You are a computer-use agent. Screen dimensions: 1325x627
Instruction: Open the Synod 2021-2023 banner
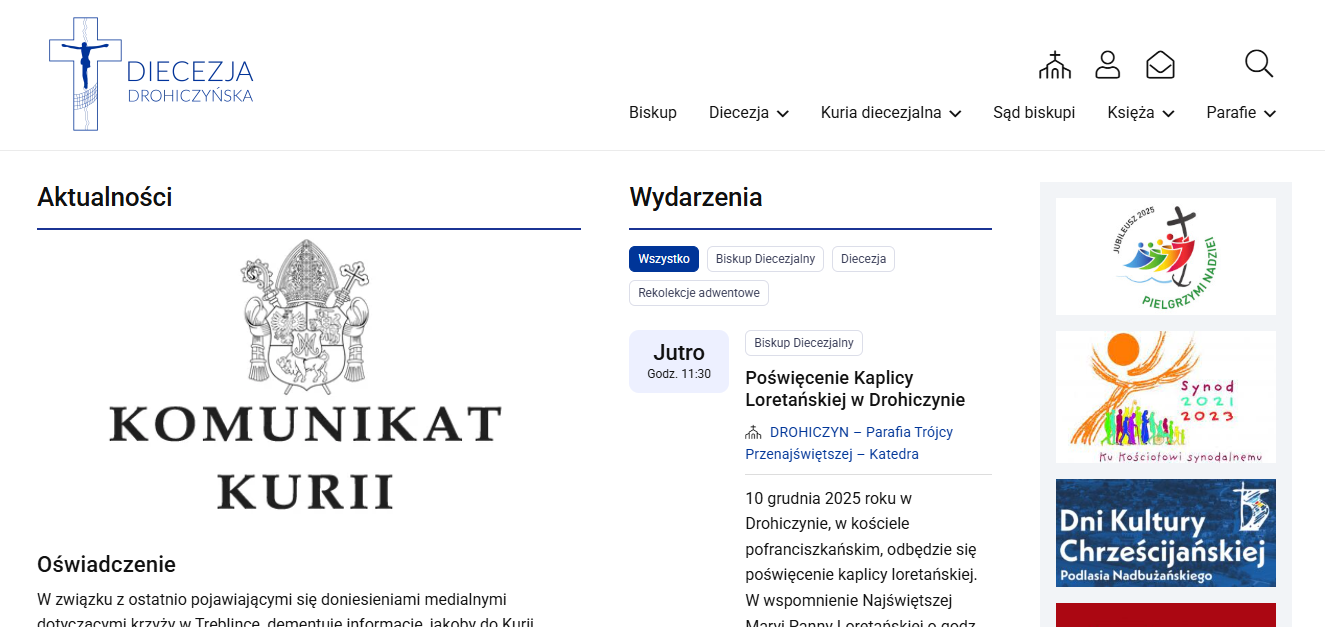pos(1166,397)
